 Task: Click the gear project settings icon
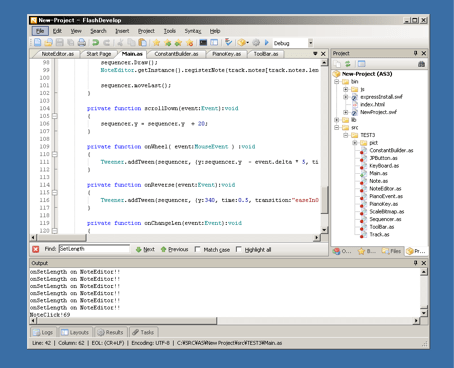pos(256,43)
